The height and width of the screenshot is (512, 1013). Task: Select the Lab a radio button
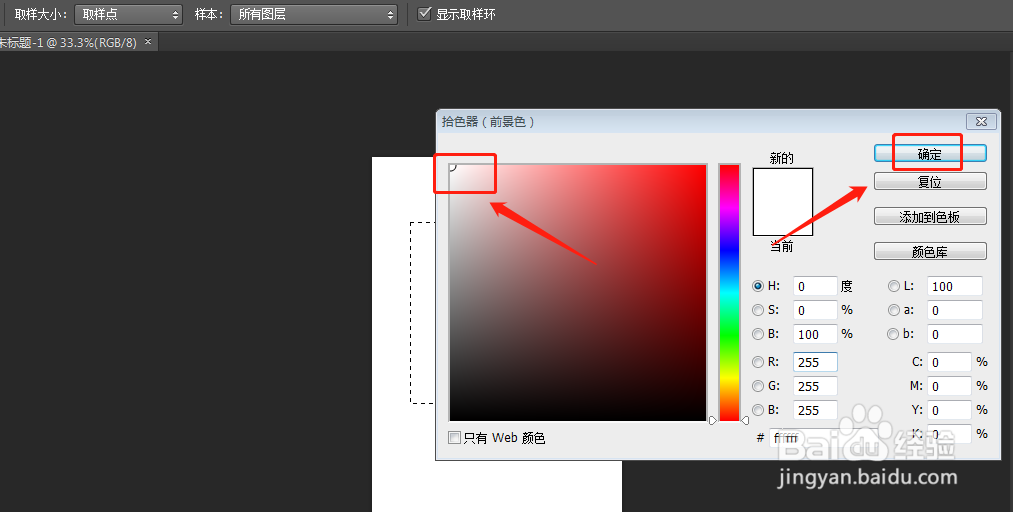pyautogui.click(x=893, y=310)
